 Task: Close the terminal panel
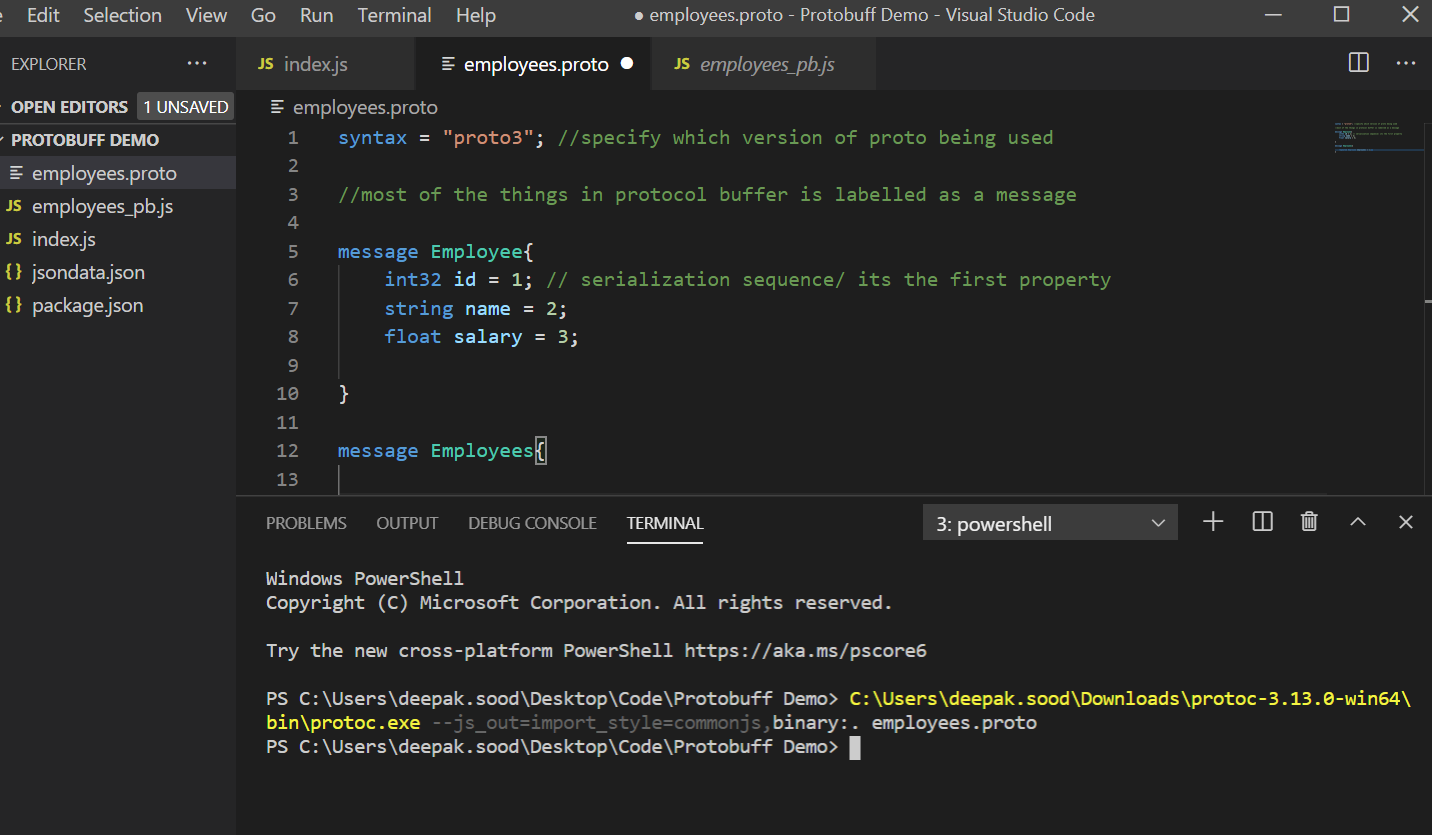(1405, 522)
